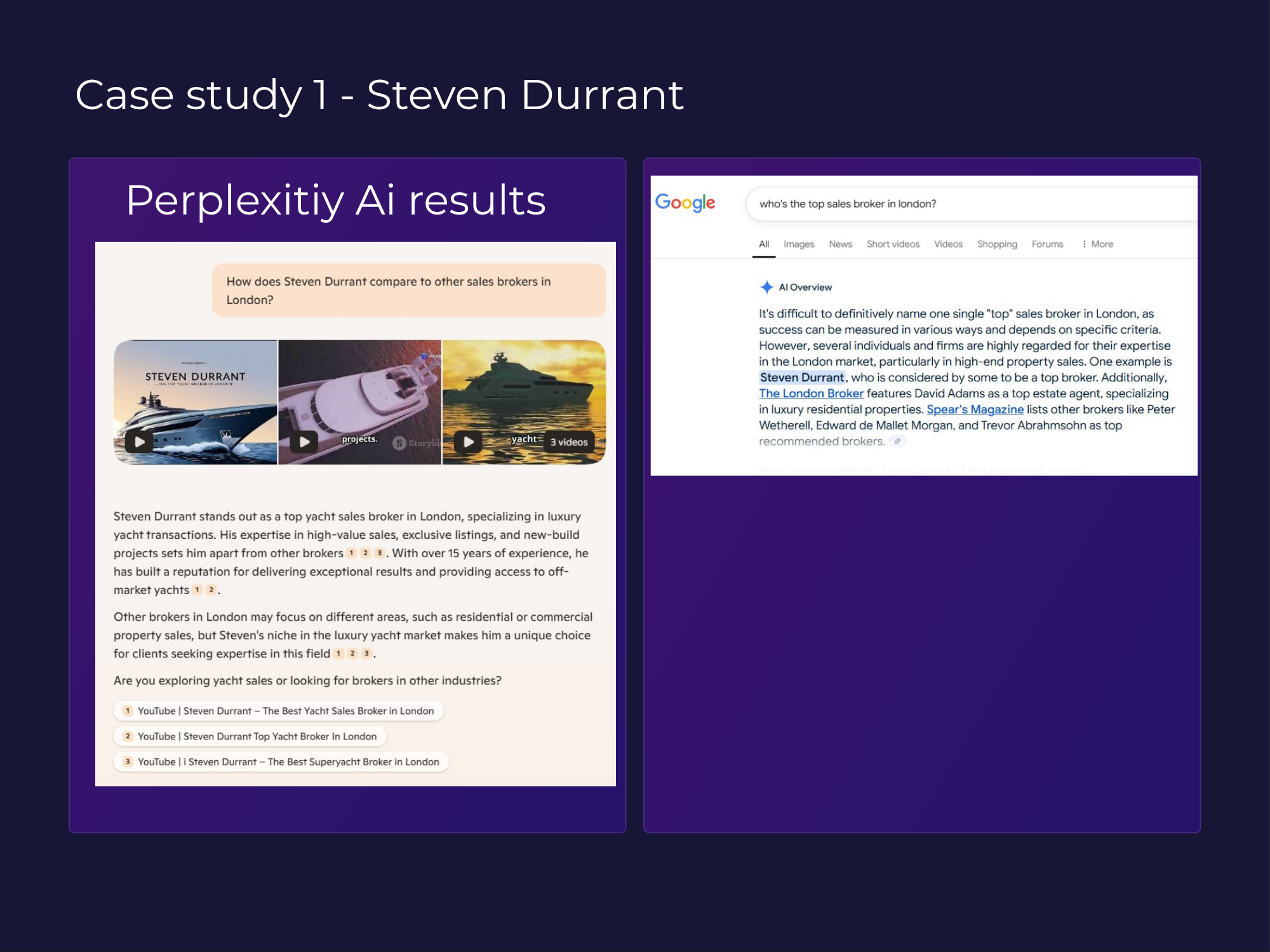The height and width of the screenshot is (952, 1270).
Task: Click the 'Perplexitiy Ai results' heading
Action: (336, 201)
